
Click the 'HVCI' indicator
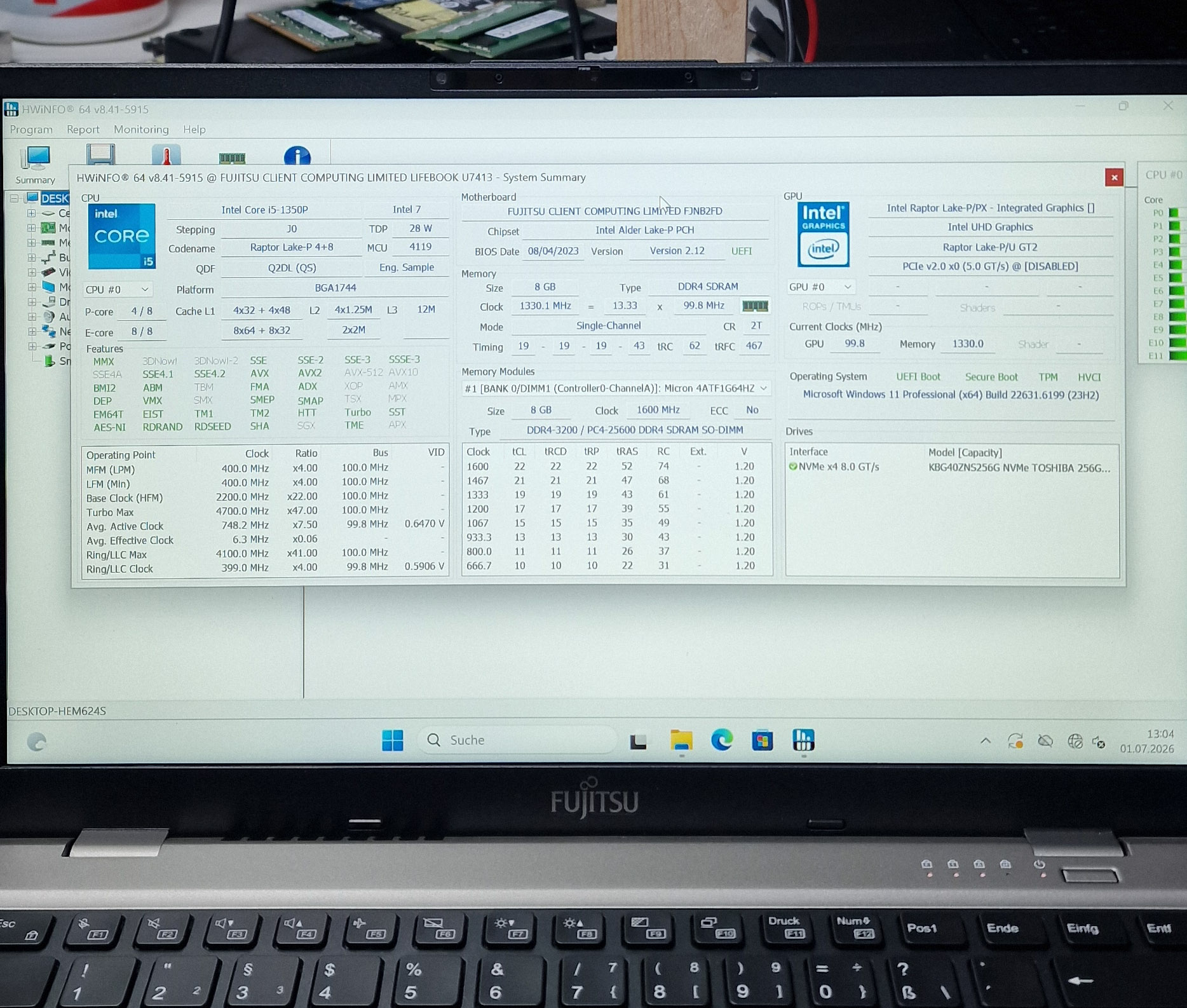tap(1089, 377)
